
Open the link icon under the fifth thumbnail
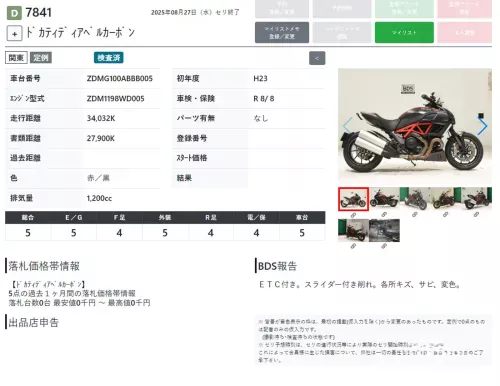click(x=476, y=215)
